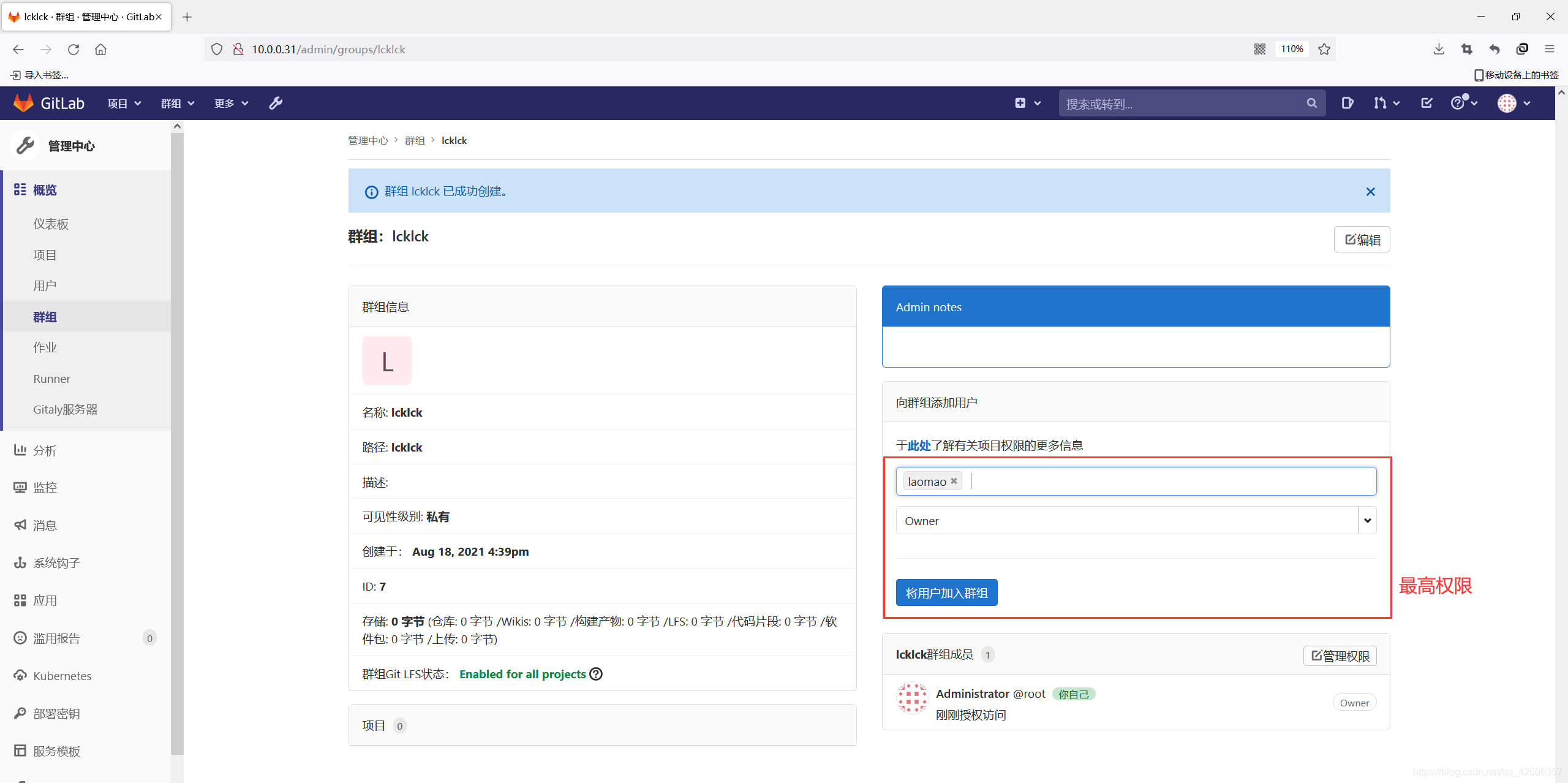
Task: Click the browser bookmark star icon
Action: click(1324, 50)
